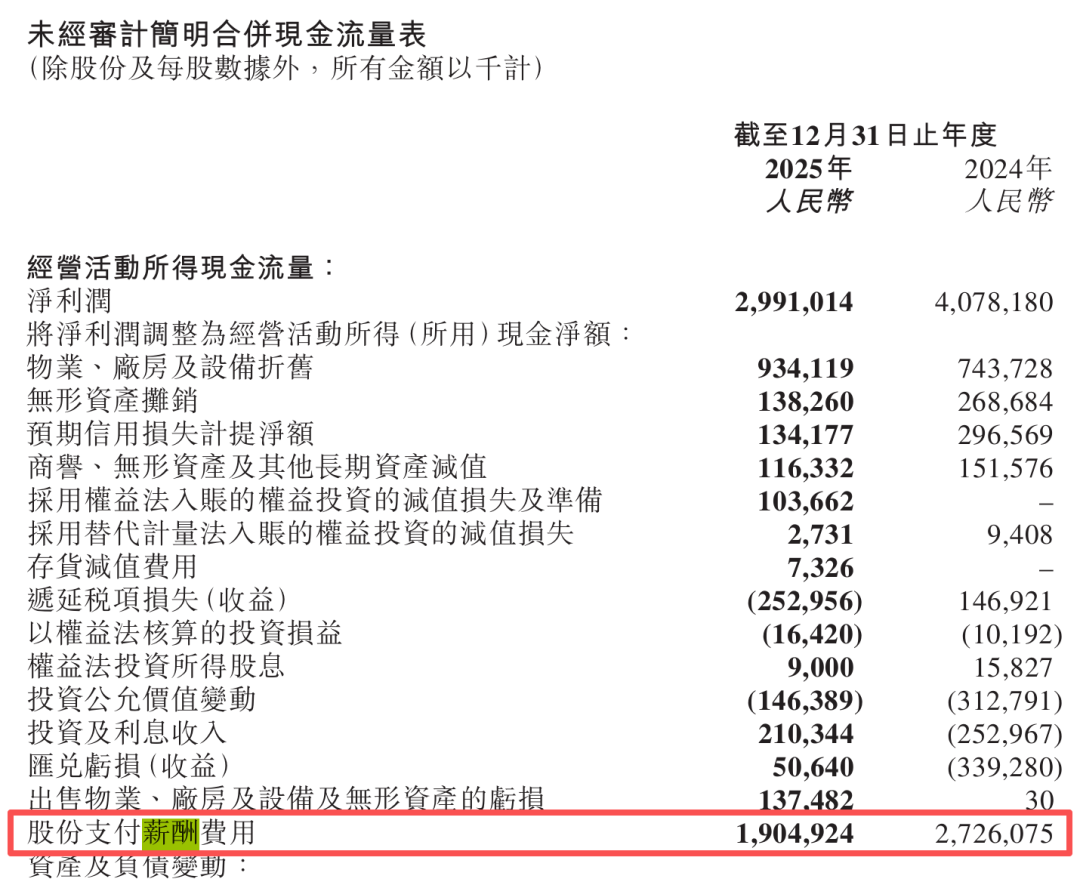1080x882 pixels.
Task: Select the value 9,408
Action: pos(1020,534)
